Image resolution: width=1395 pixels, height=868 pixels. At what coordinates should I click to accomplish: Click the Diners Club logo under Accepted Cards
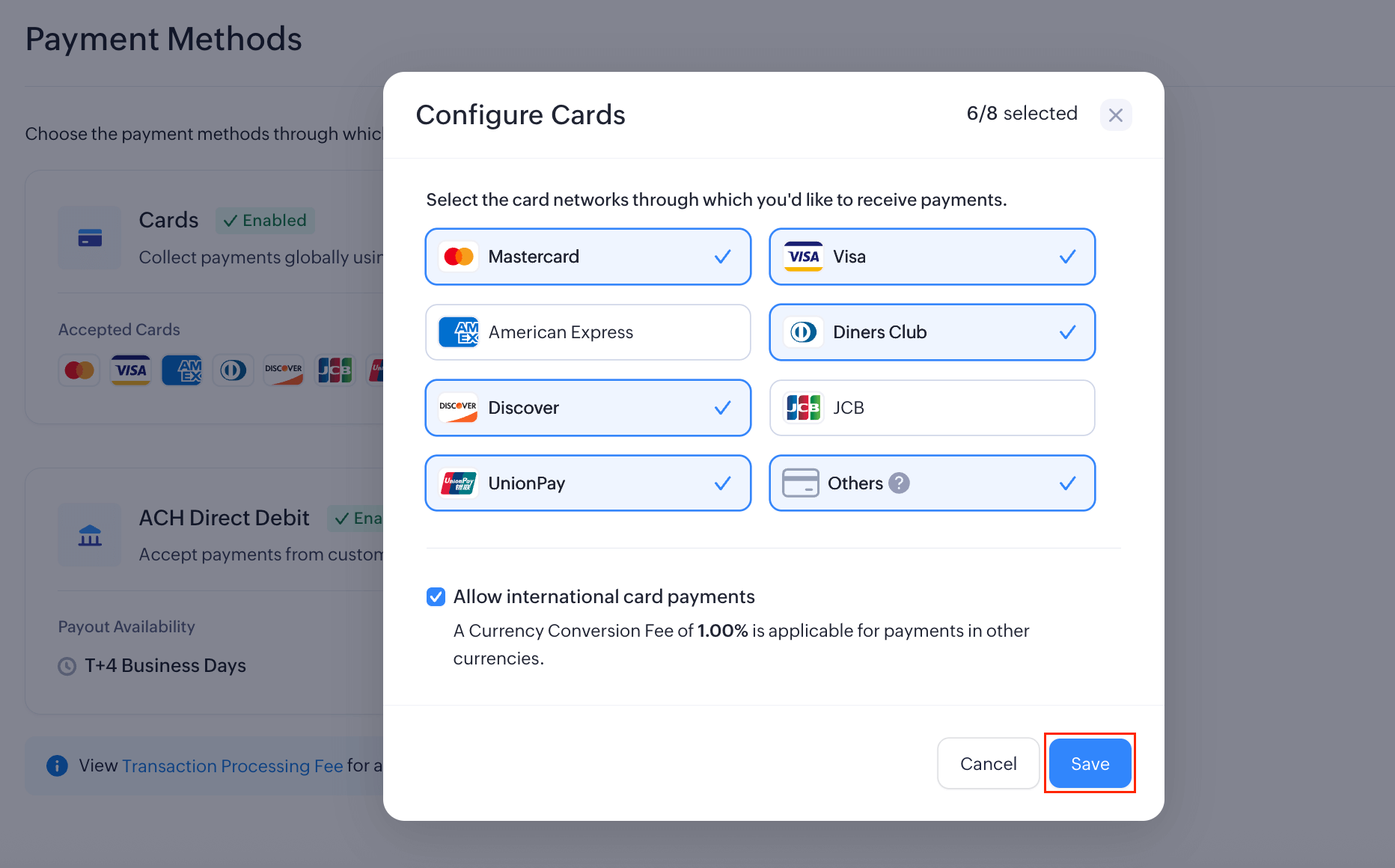coord(233,370)
